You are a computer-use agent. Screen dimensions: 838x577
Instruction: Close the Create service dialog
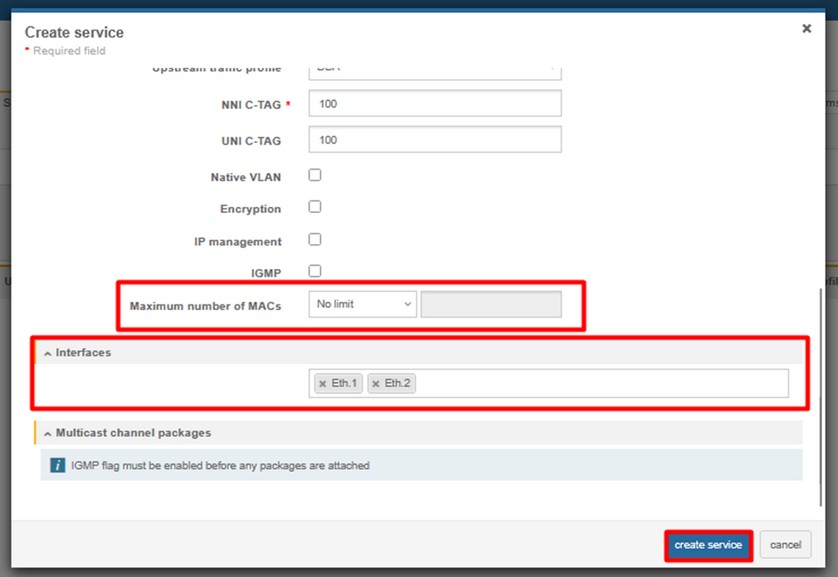[806, 29]
